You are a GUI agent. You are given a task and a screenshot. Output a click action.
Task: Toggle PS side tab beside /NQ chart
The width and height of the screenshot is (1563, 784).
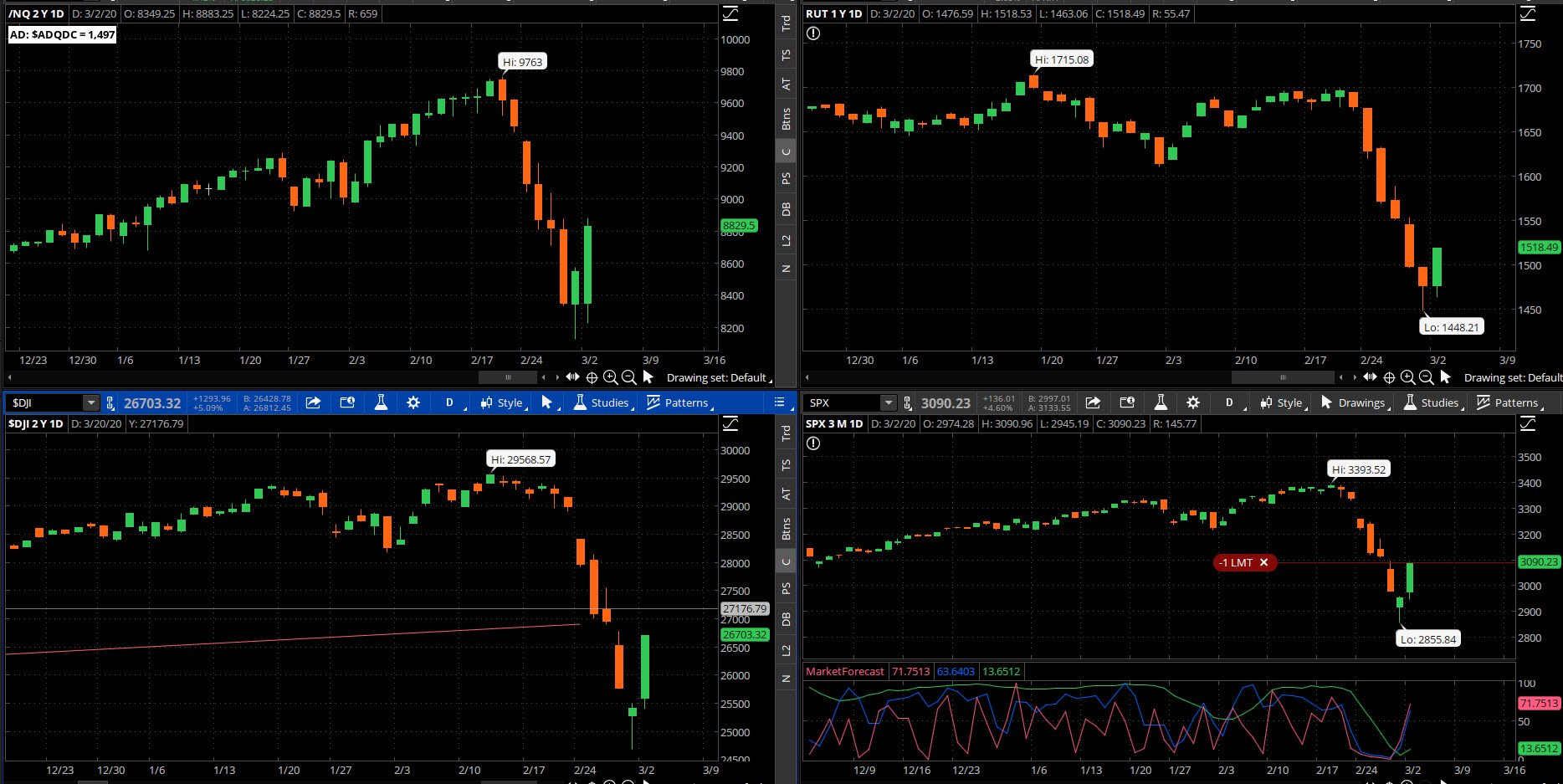click(x=786, y=178)
